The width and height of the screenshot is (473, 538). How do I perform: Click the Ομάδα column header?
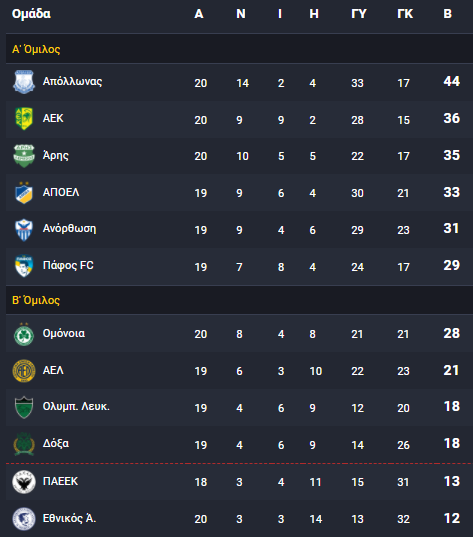tap(31, 14)
